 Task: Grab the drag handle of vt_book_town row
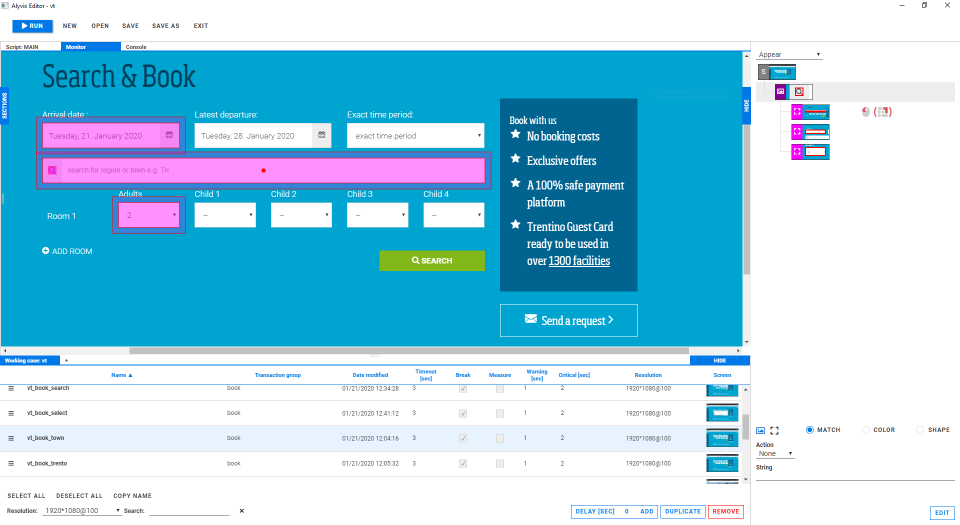pyautogui.click(x=11, y=439)
